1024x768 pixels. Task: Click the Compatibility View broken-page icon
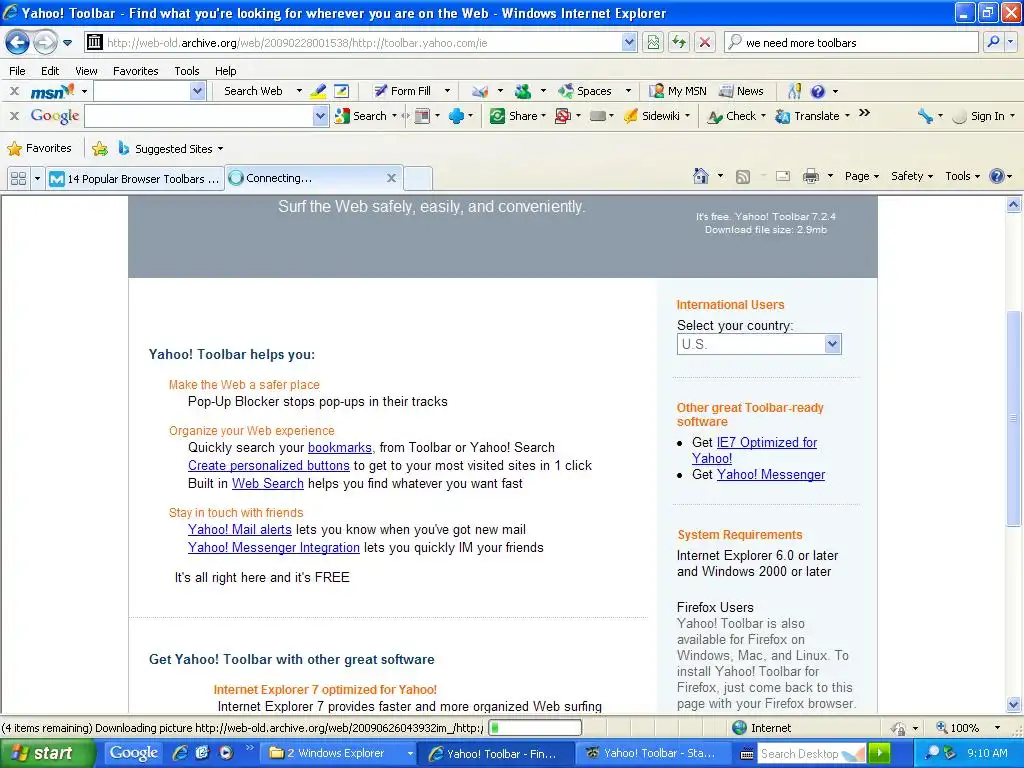[x=653, y=42]
